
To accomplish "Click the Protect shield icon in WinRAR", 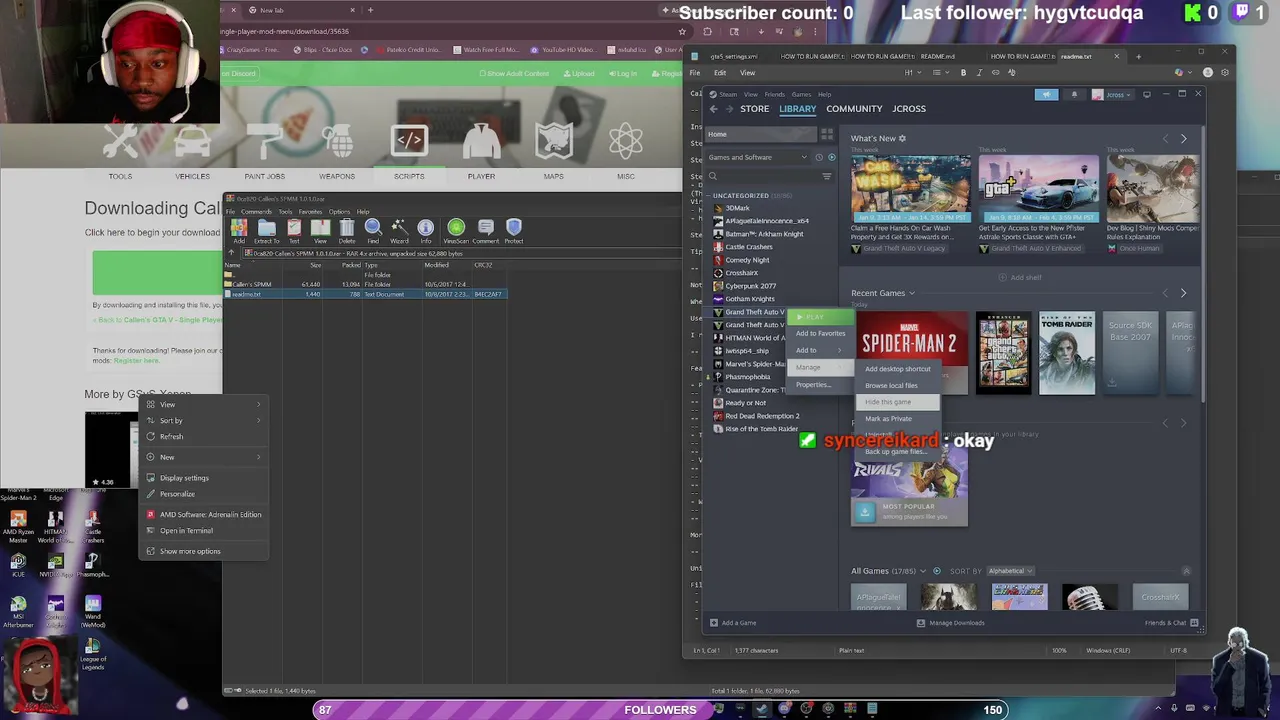I will pos(514,231).
